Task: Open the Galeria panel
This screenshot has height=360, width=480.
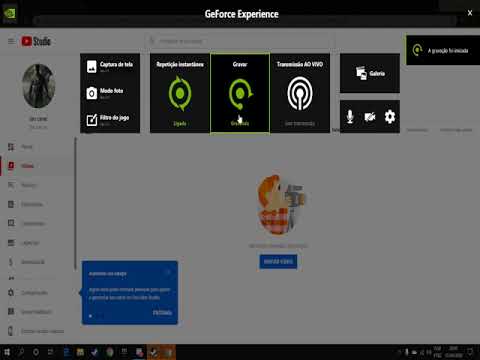Action: pyautogui.click(x=370, y=73)
